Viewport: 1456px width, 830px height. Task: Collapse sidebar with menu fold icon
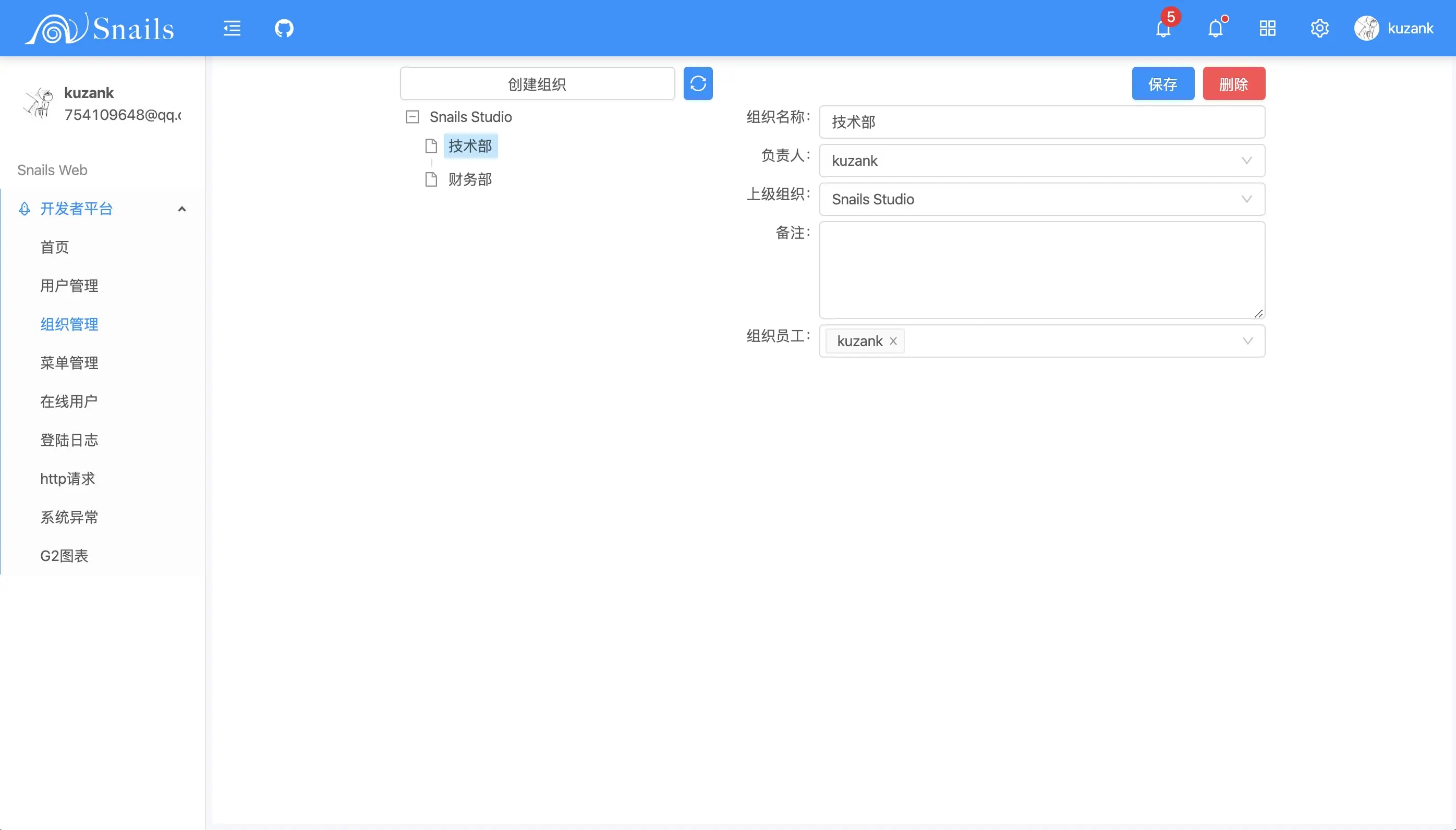point(232,28)
